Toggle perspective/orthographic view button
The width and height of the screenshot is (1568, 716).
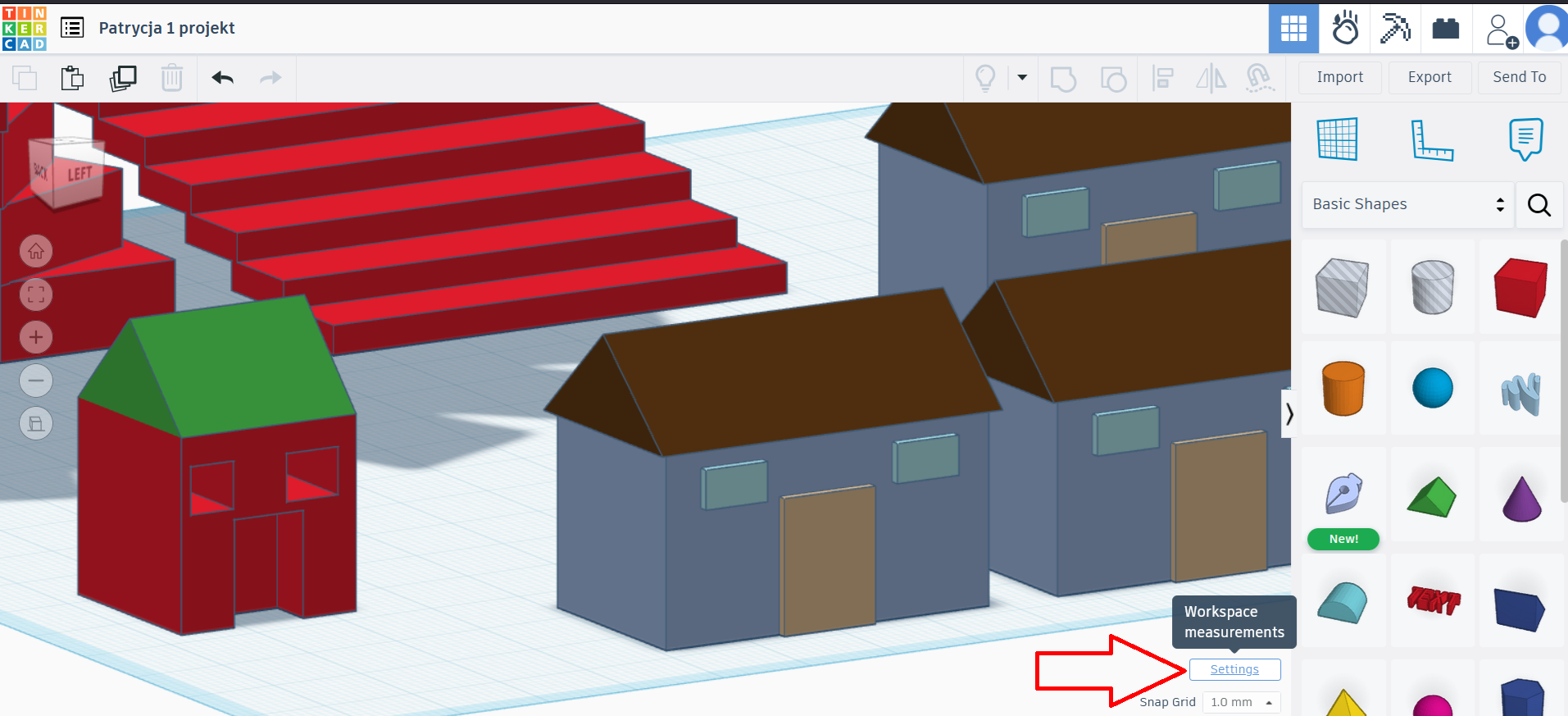36,423
